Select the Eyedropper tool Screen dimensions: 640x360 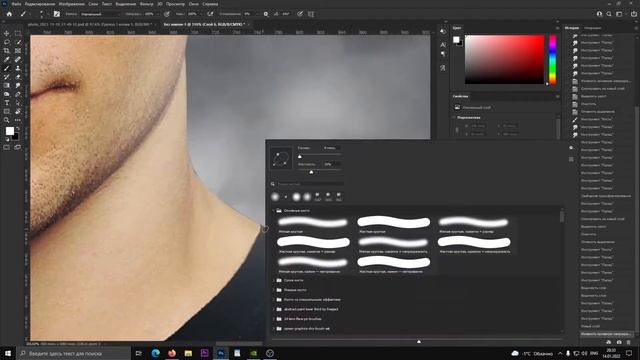pos(7,60)
